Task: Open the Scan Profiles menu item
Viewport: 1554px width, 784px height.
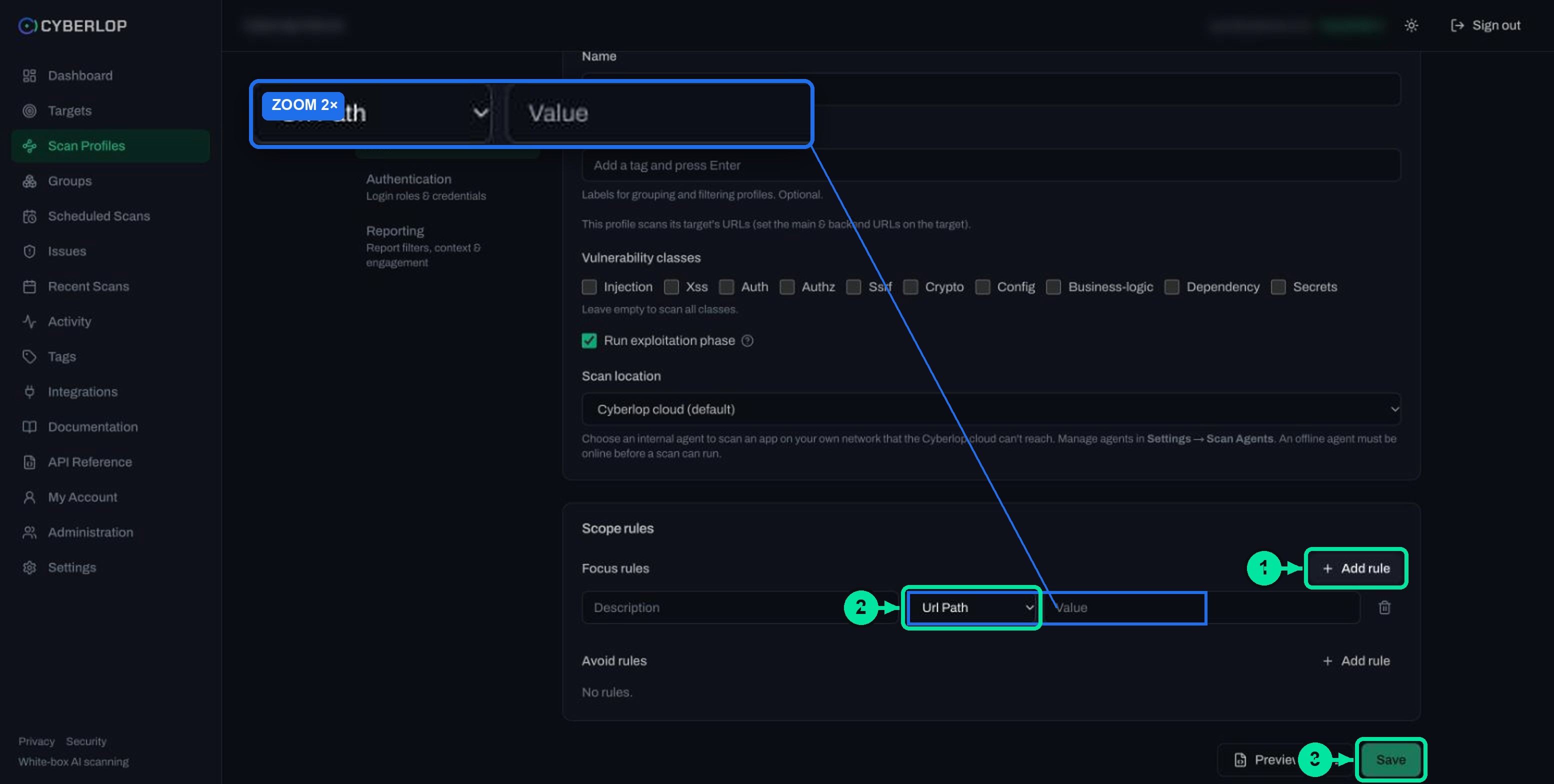Action: click(110, 146)
